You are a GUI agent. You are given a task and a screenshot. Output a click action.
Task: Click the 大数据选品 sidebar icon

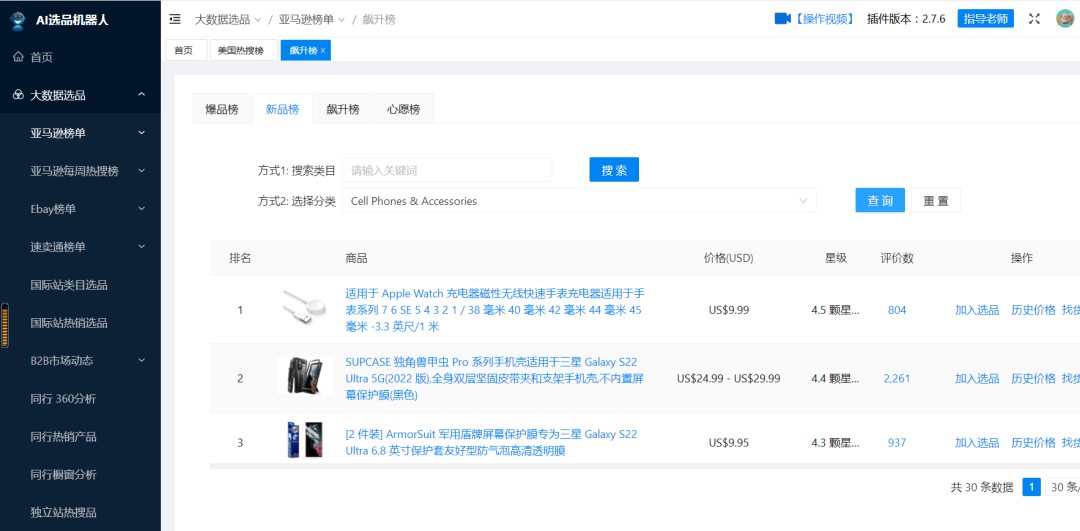pos(19,95)
